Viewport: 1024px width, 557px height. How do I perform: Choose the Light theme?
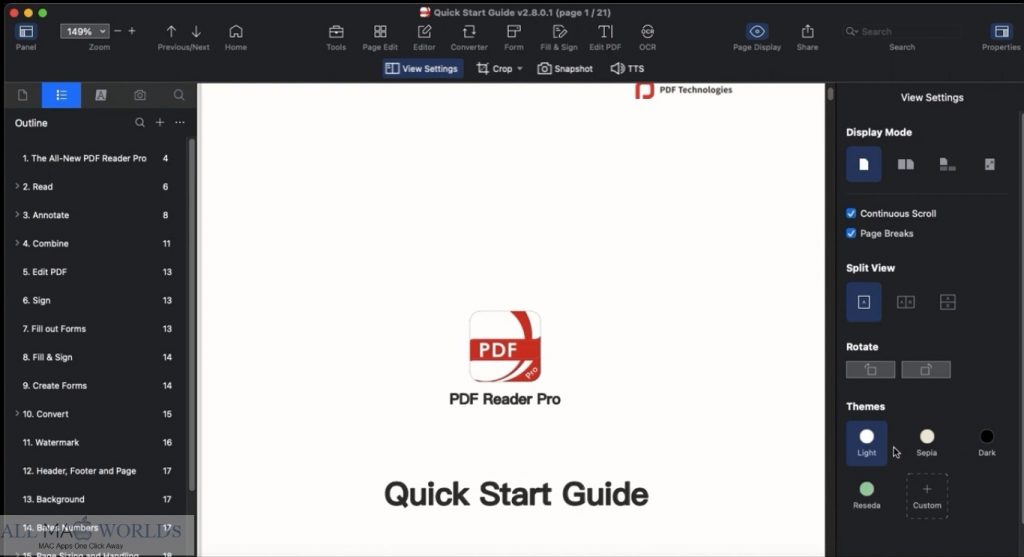pyautogui.click(x=867, y=443)
